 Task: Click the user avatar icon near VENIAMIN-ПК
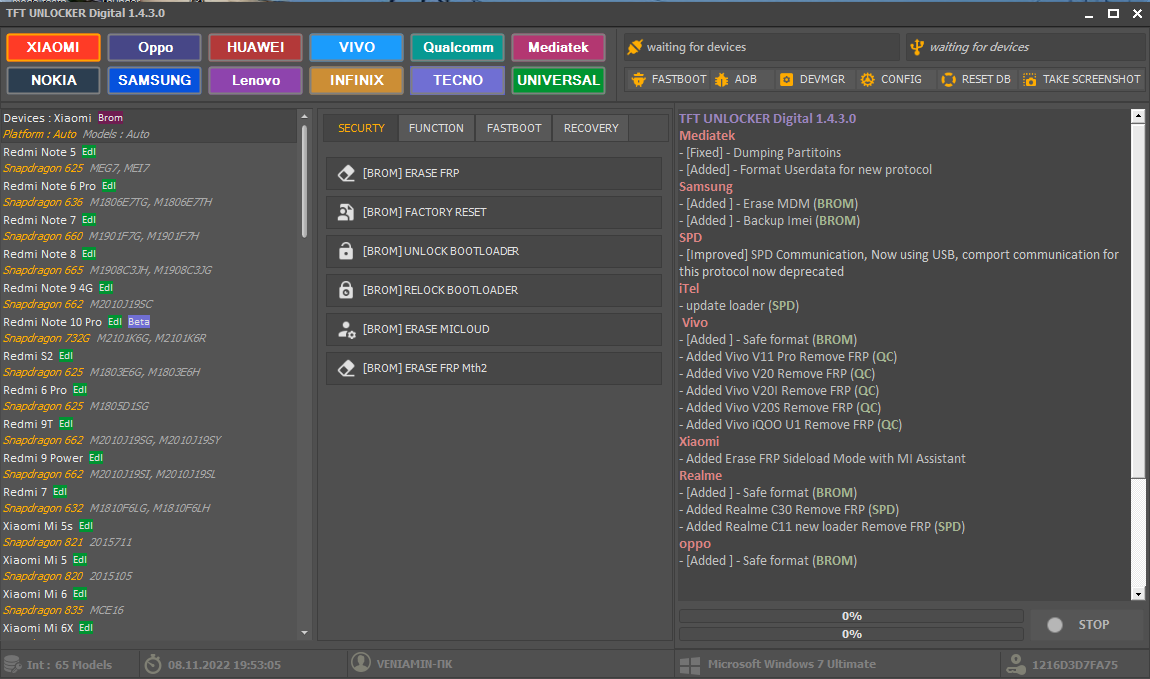pyautogui.click(x=361, y=662)
